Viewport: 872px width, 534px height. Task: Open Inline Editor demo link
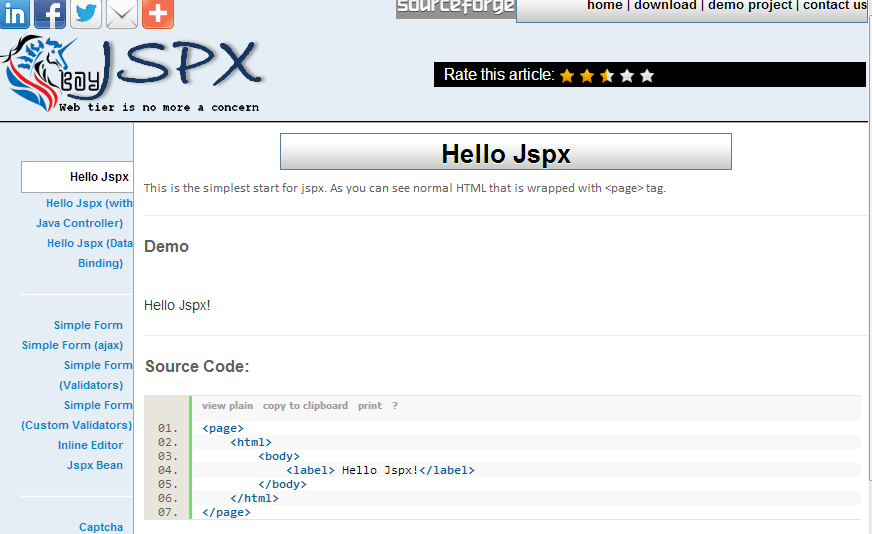(90, 445)
